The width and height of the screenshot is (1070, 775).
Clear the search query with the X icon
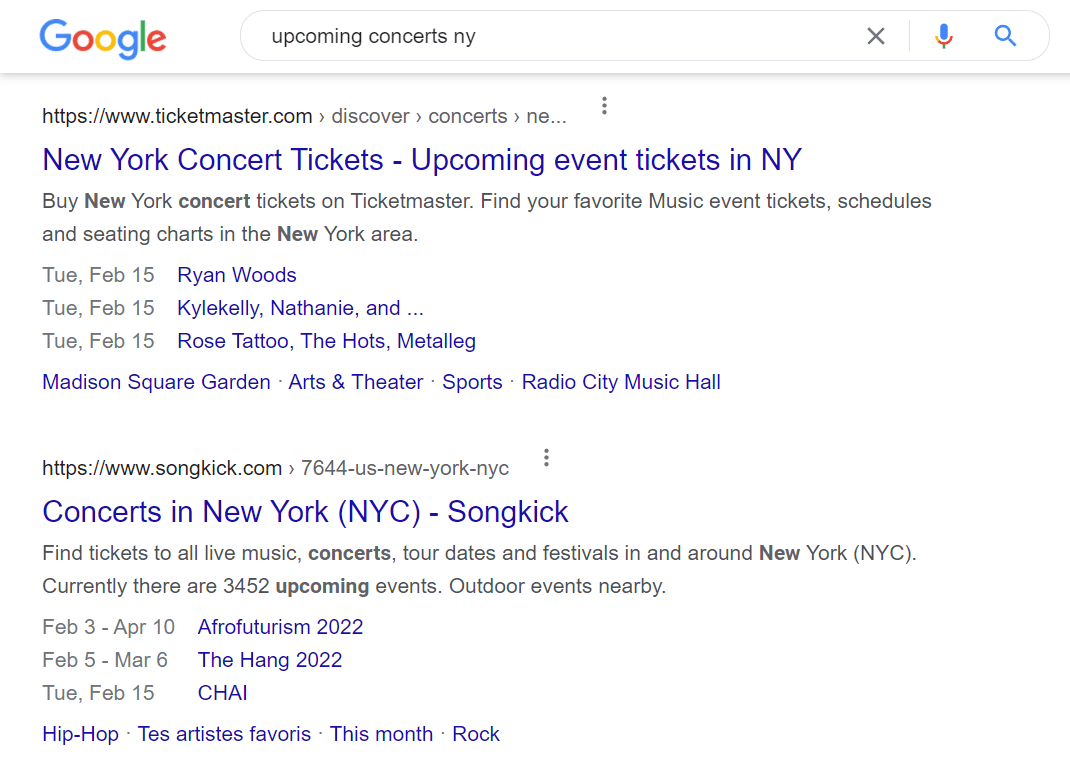click(876, 36)
